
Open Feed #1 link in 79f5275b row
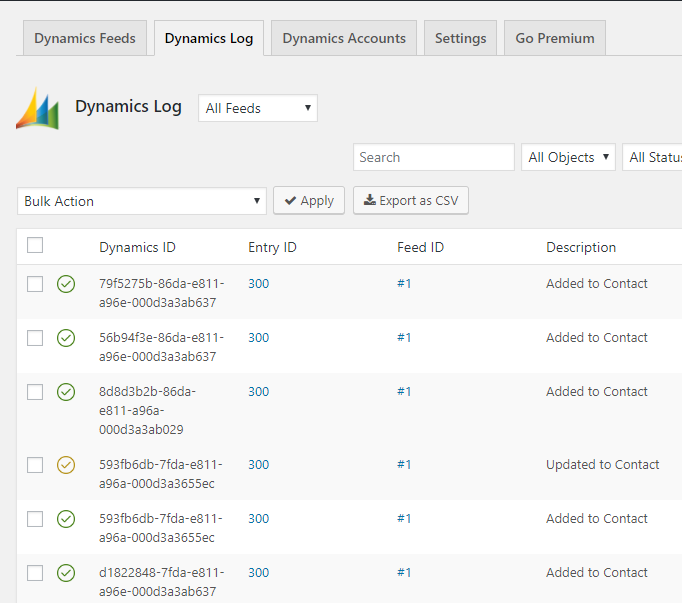point(404,284)
